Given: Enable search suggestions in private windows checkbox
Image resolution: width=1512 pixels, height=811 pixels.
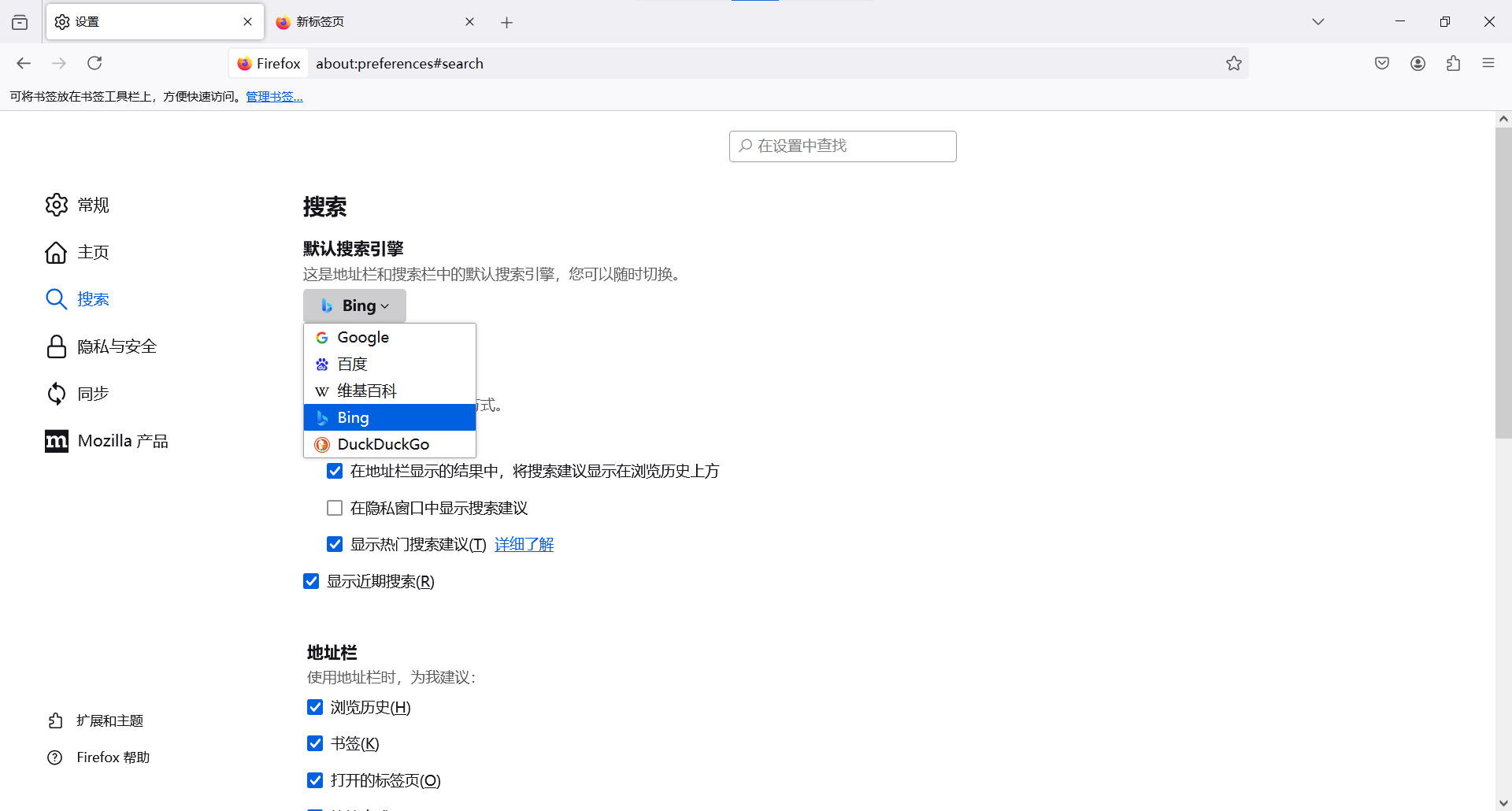Looking at the screenshot, I should click(335, 508).
